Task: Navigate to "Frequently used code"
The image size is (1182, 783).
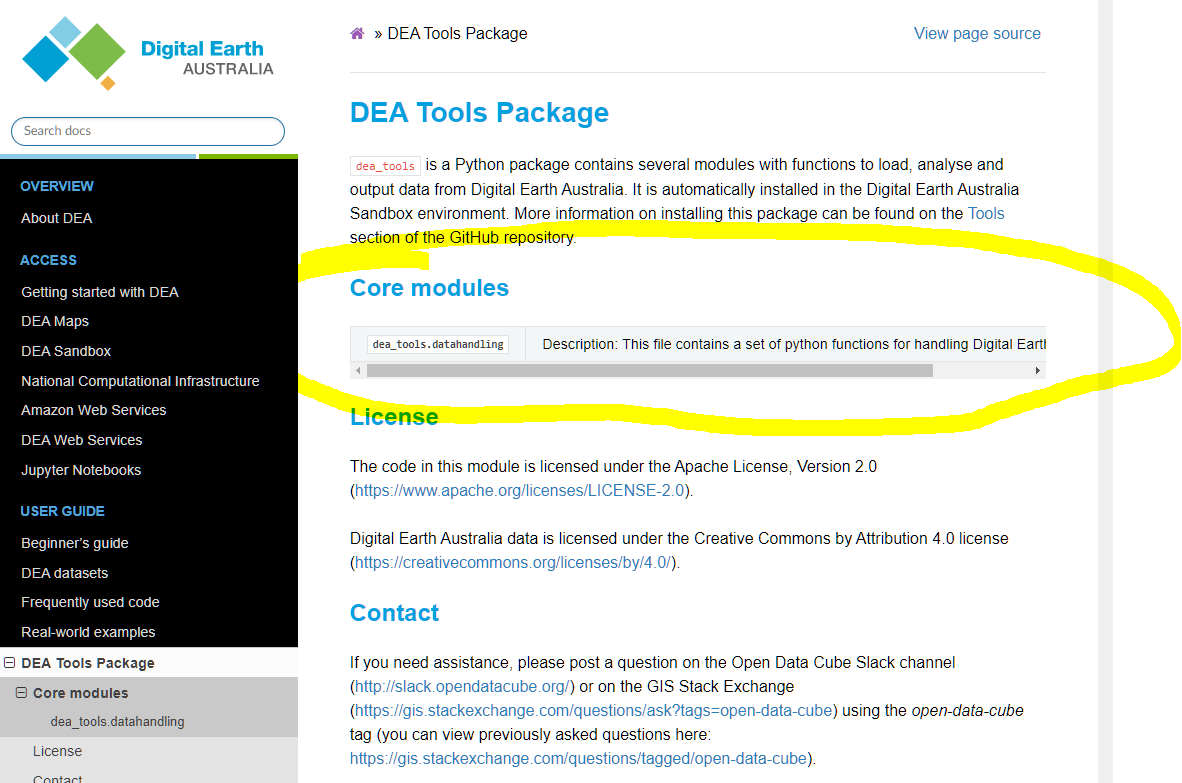Action: [89, 602]
